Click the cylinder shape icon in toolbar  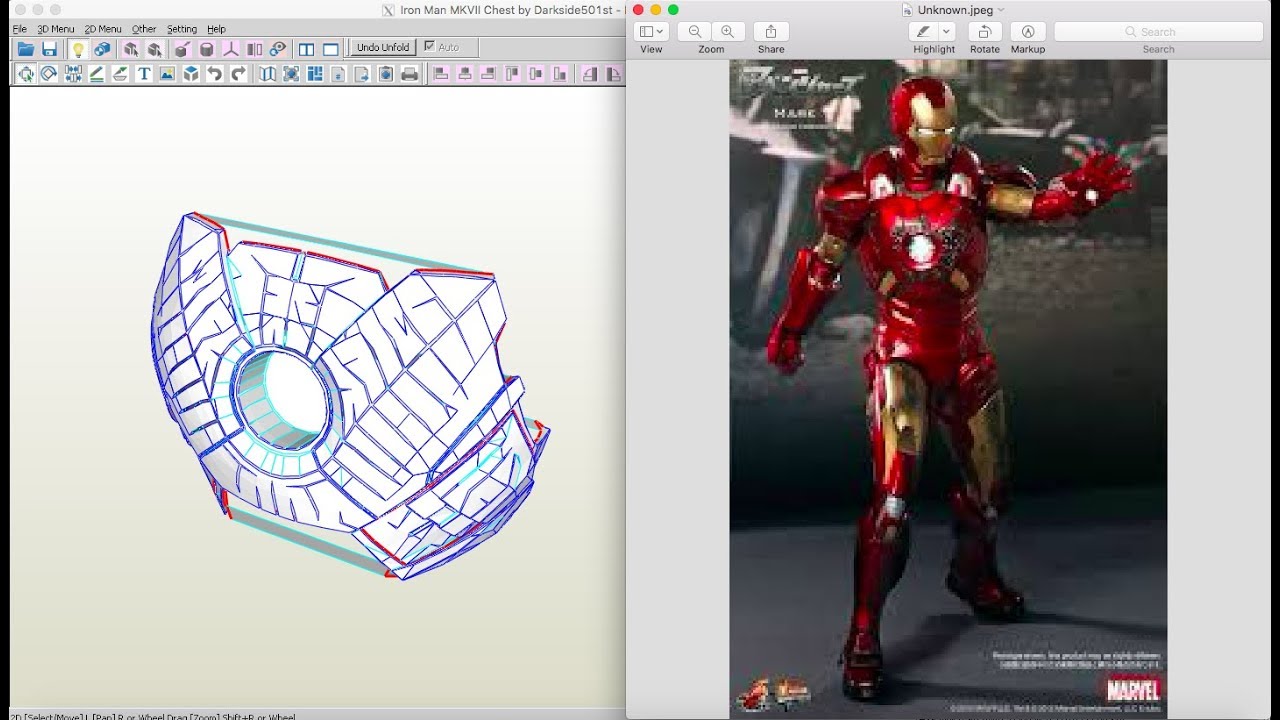tap(206, 49)
